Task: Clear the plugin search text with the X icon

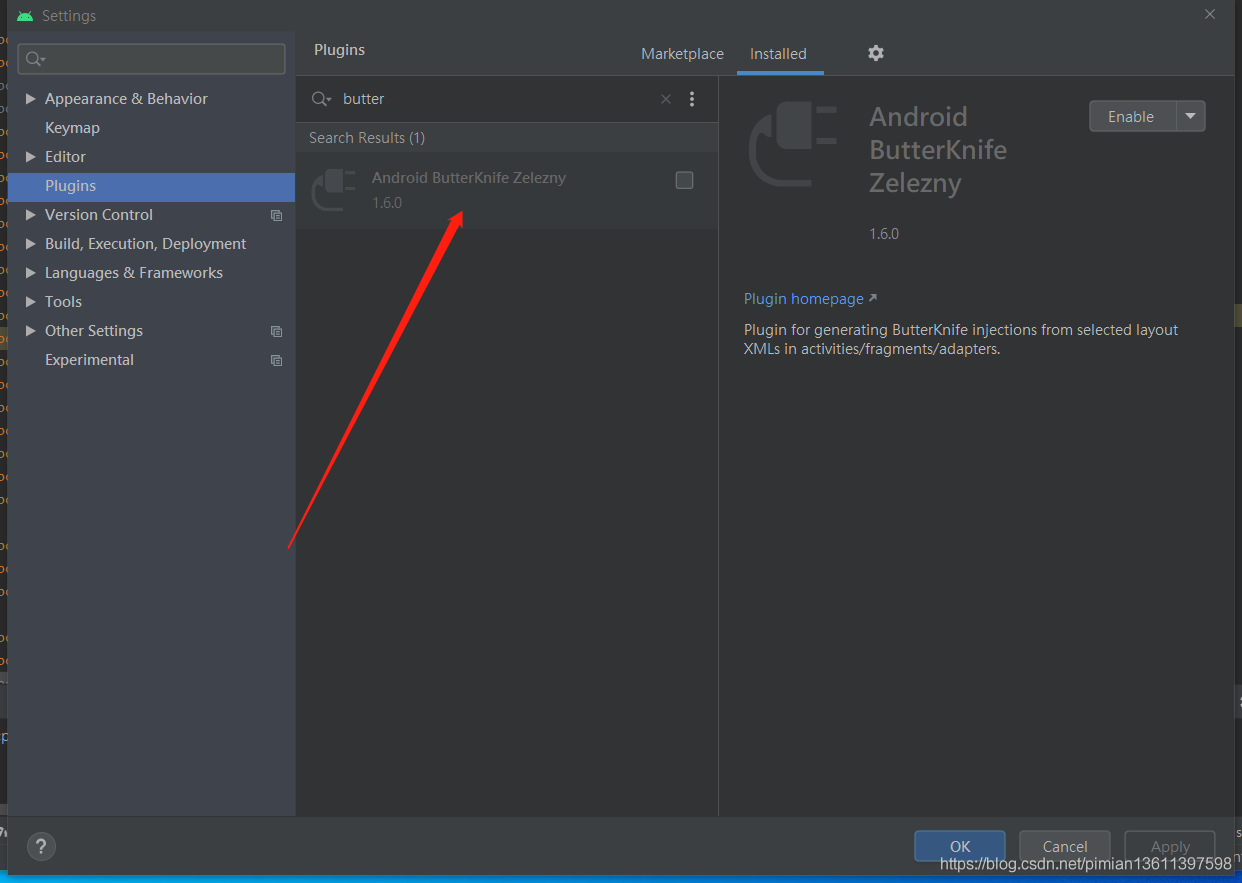Action: tap(666, 99)
